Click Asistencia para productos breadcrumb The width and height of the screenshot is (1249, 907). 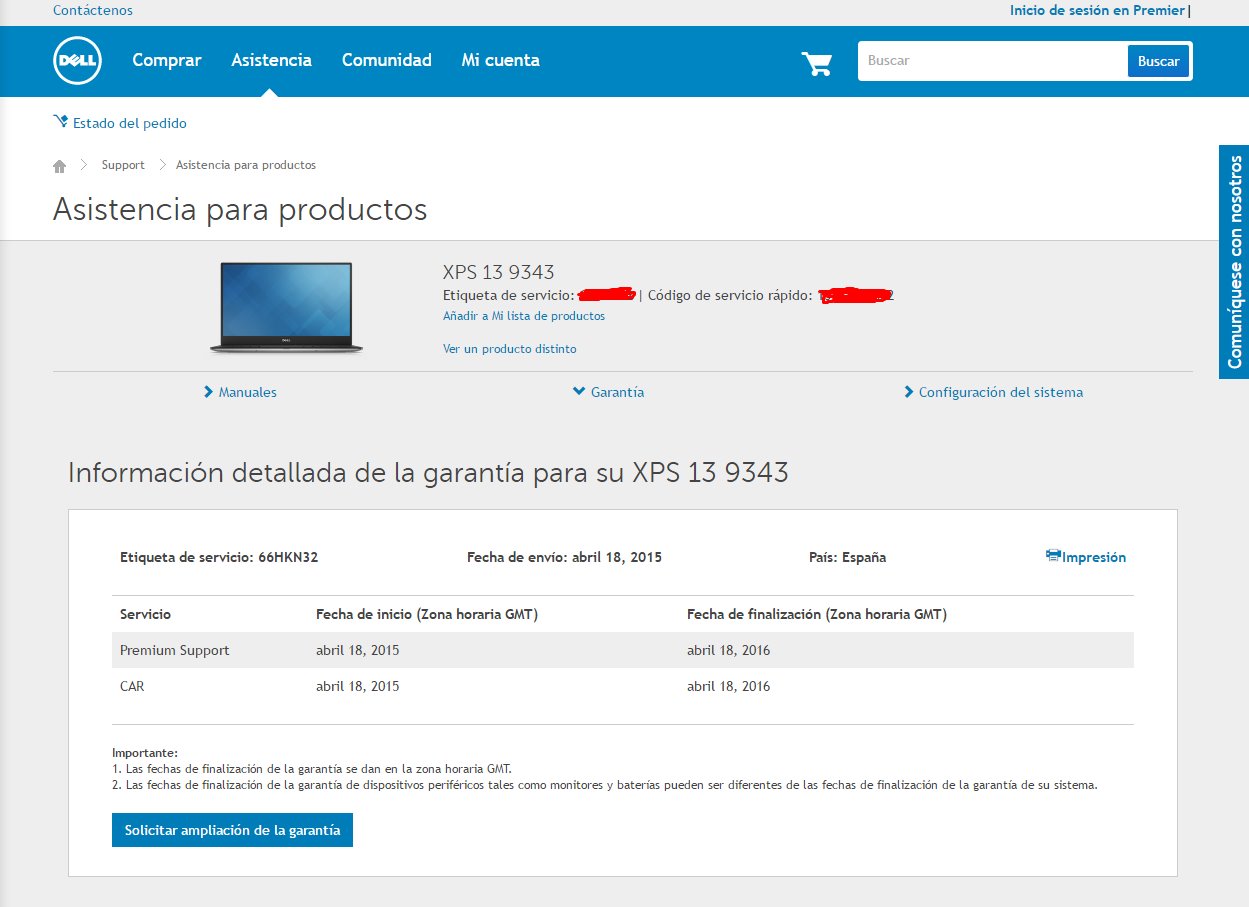[246, 165]
